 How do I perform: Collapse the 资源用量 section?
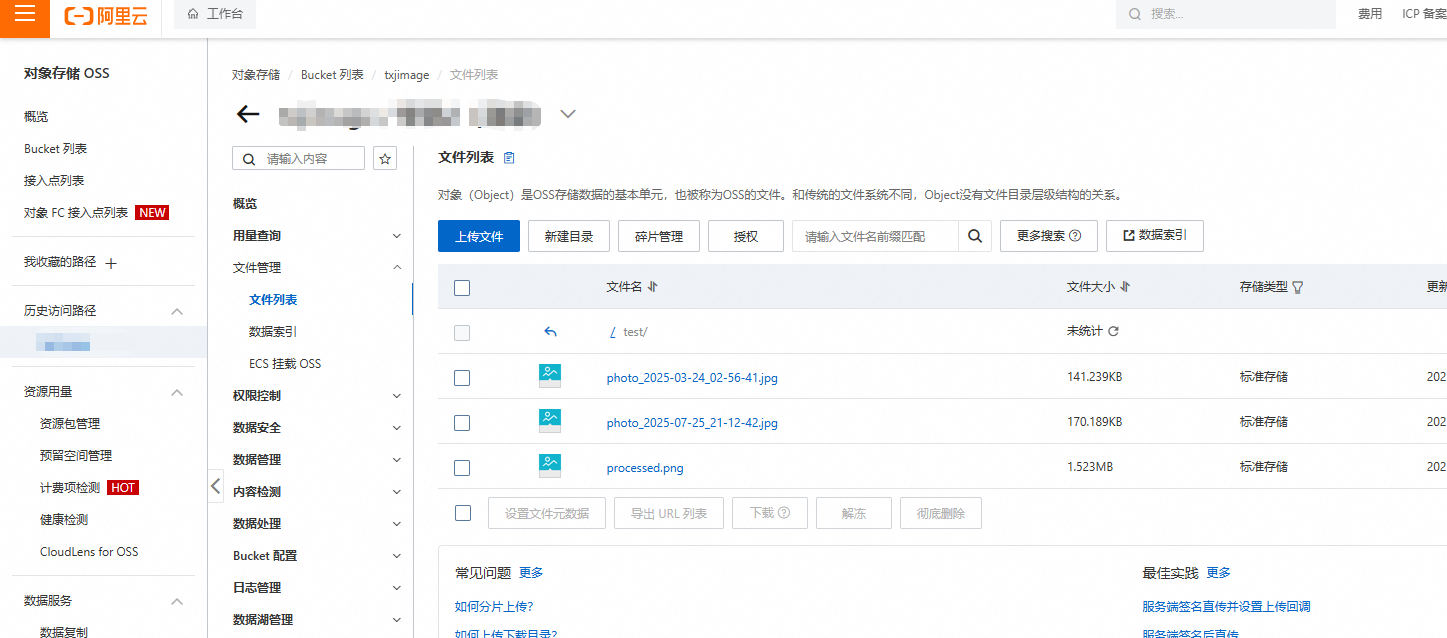(x=177, y=392)
